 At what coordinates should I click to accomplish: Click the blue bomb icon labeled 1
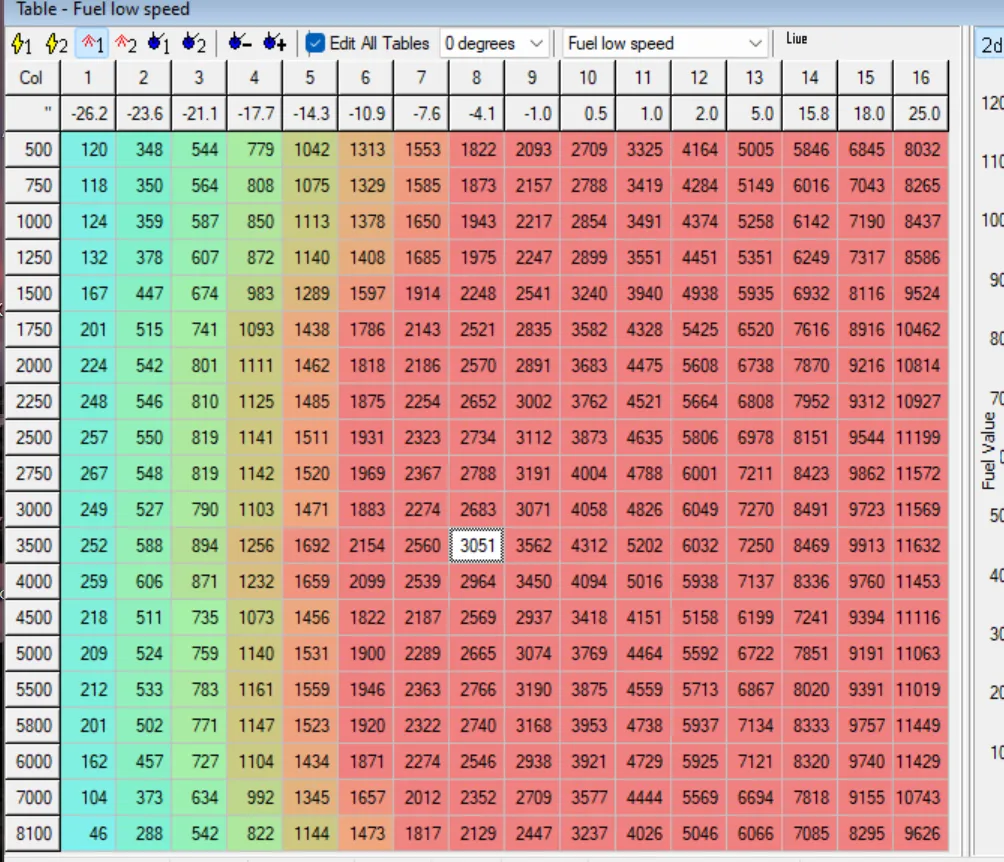point(159,44)
